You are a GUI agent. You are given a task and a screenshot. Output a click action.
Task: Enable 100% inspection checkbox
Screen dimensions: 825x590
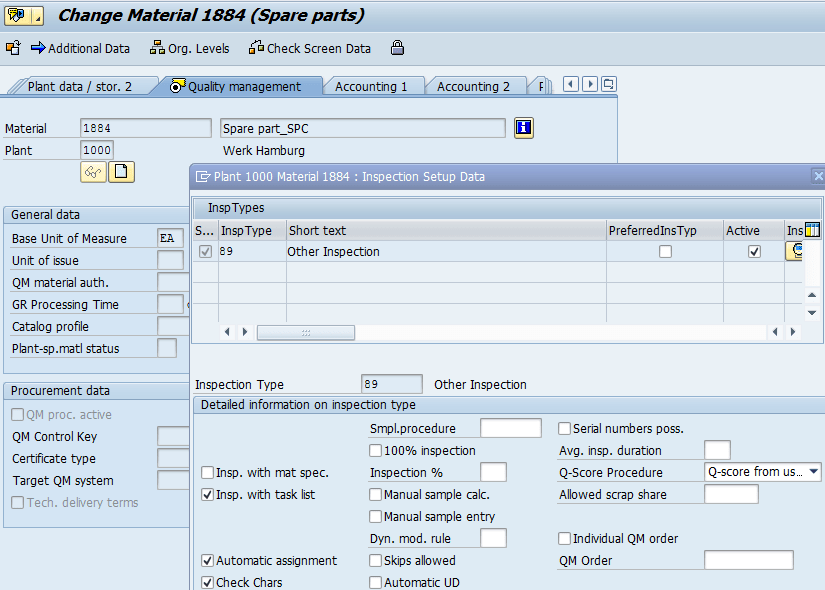click(x=376, y=451)
